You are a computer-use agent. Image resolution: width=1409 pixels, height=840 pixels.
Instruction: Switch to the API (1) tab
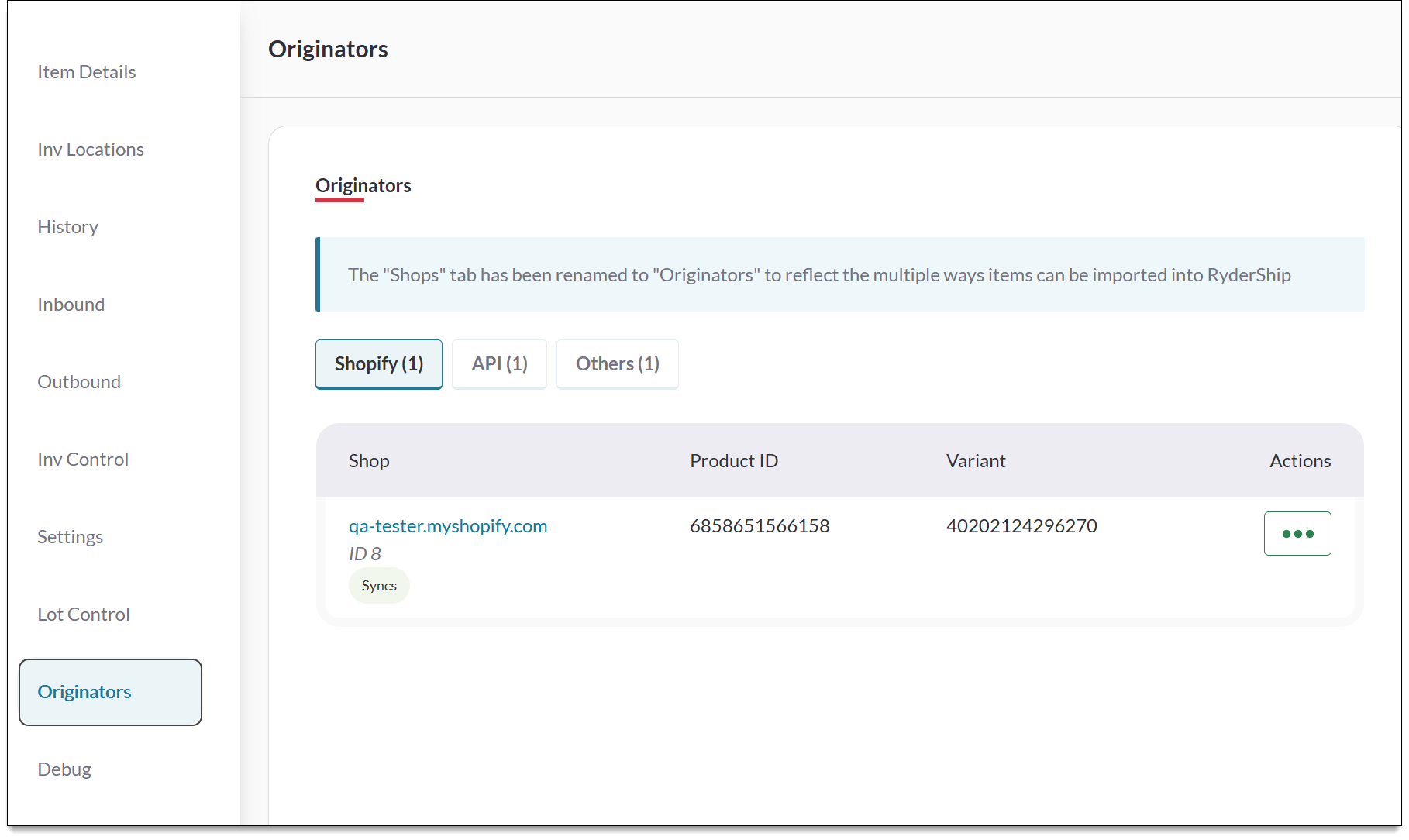499,363
